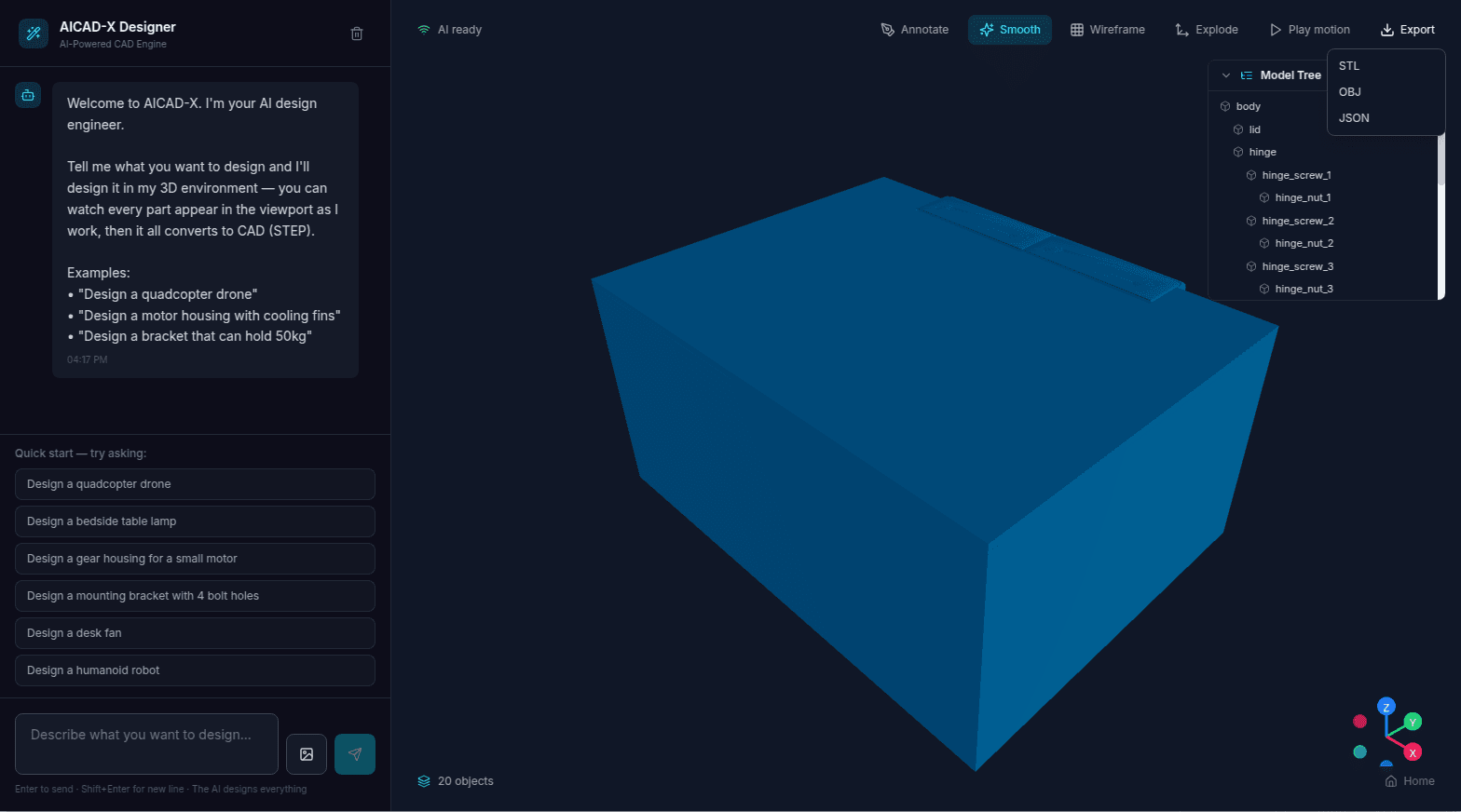Click Design a gear housing suggestion
This screenshot has height=812, width=1461.
click(x=195, y=559)
